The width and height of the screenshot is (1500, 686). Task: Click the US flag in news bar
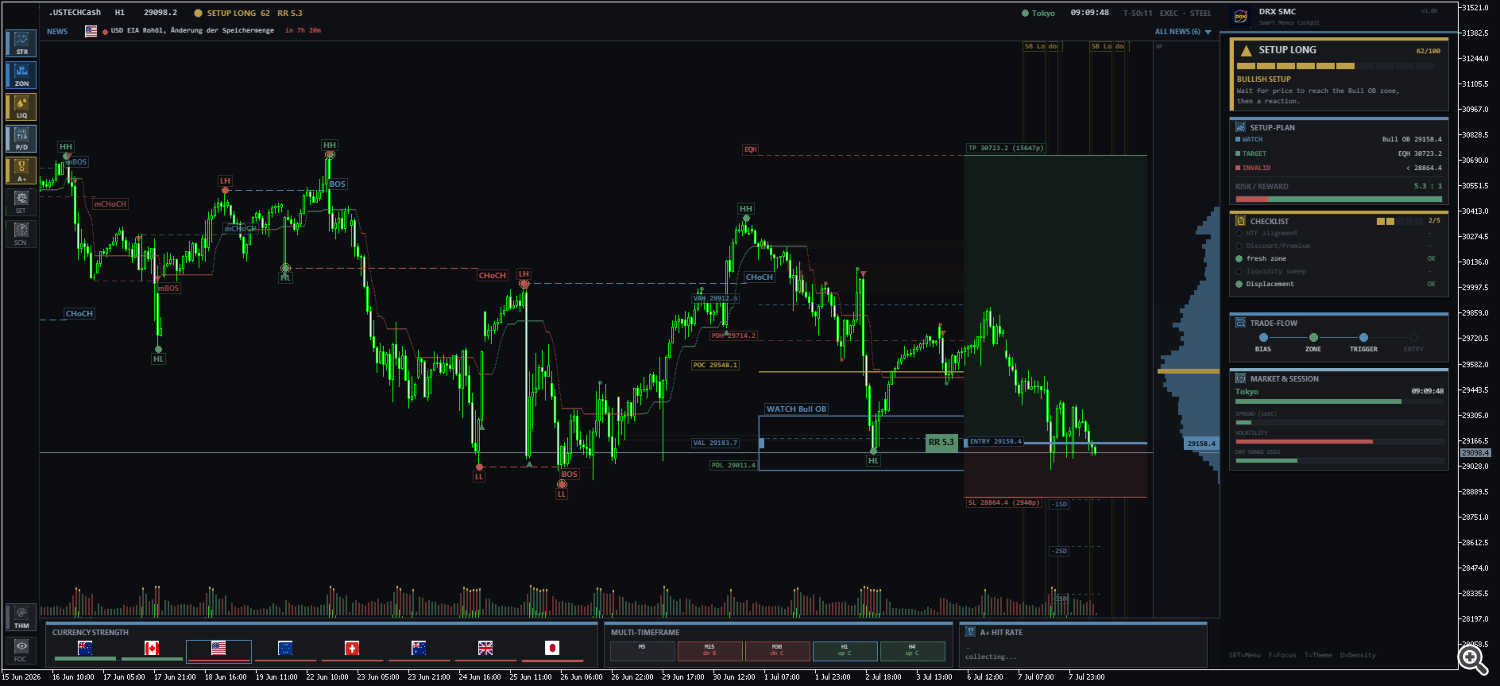pos(91,31)
